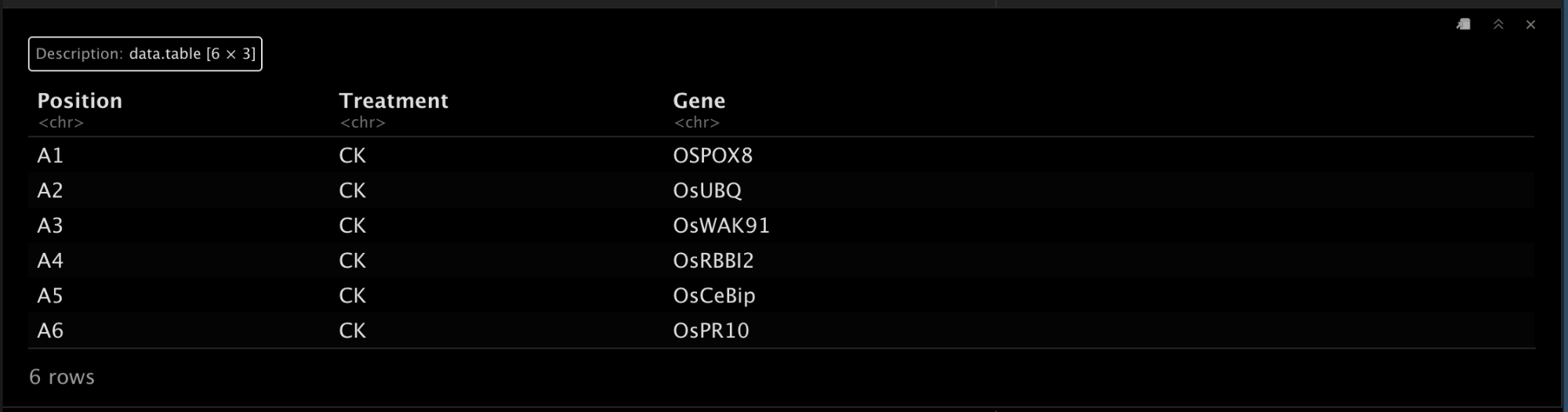Click the OSPOX8 gene cell

tap(713, 155)
